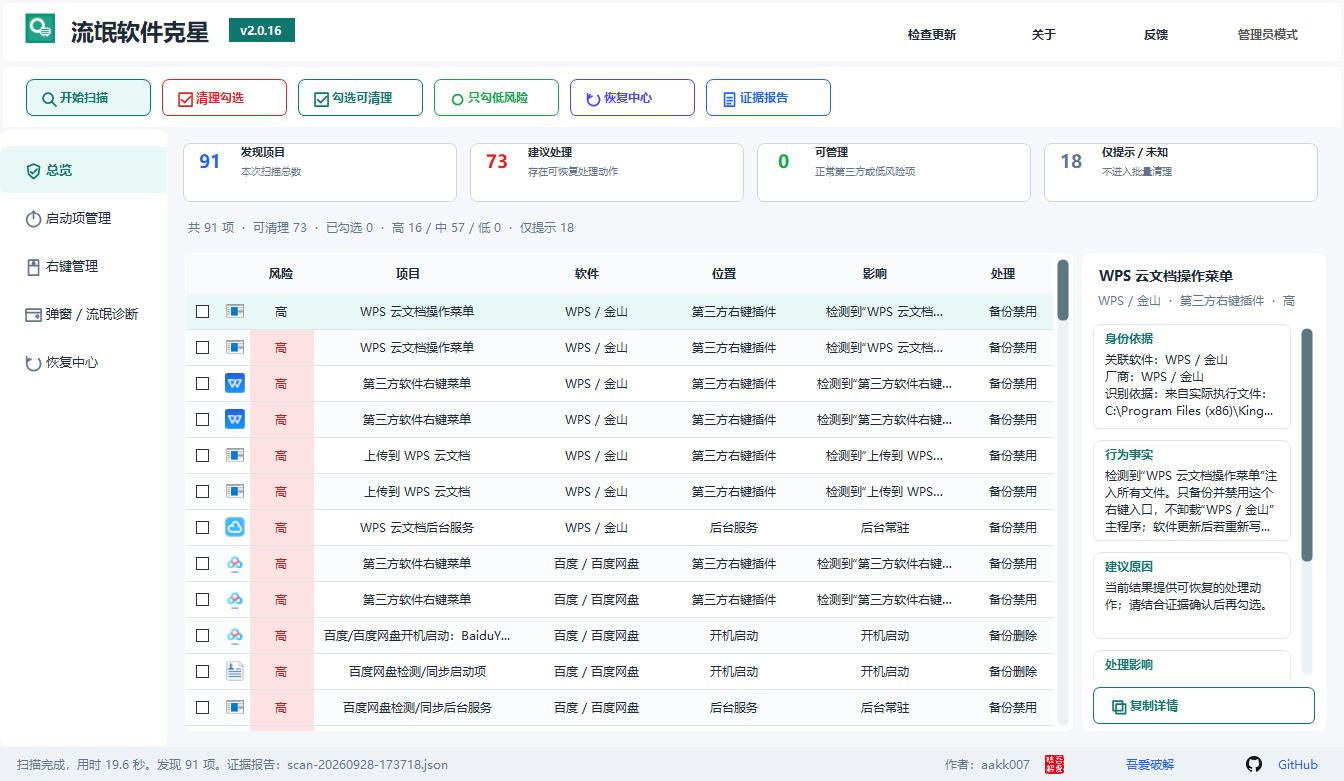Open 反馈 in the header
Screen dimensions: 1344x781
click(1156, 35)
